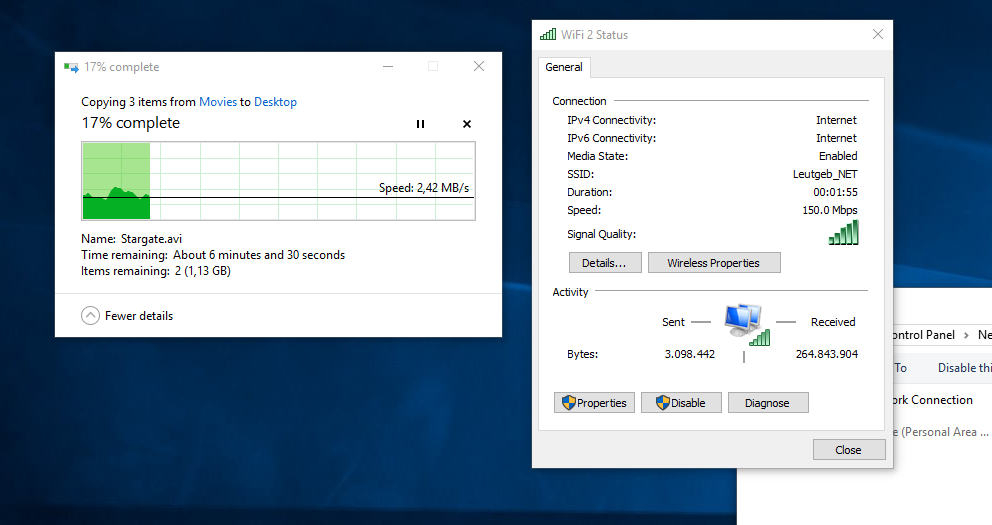Collapse details with Fewer details chevron

coord(90,316)
